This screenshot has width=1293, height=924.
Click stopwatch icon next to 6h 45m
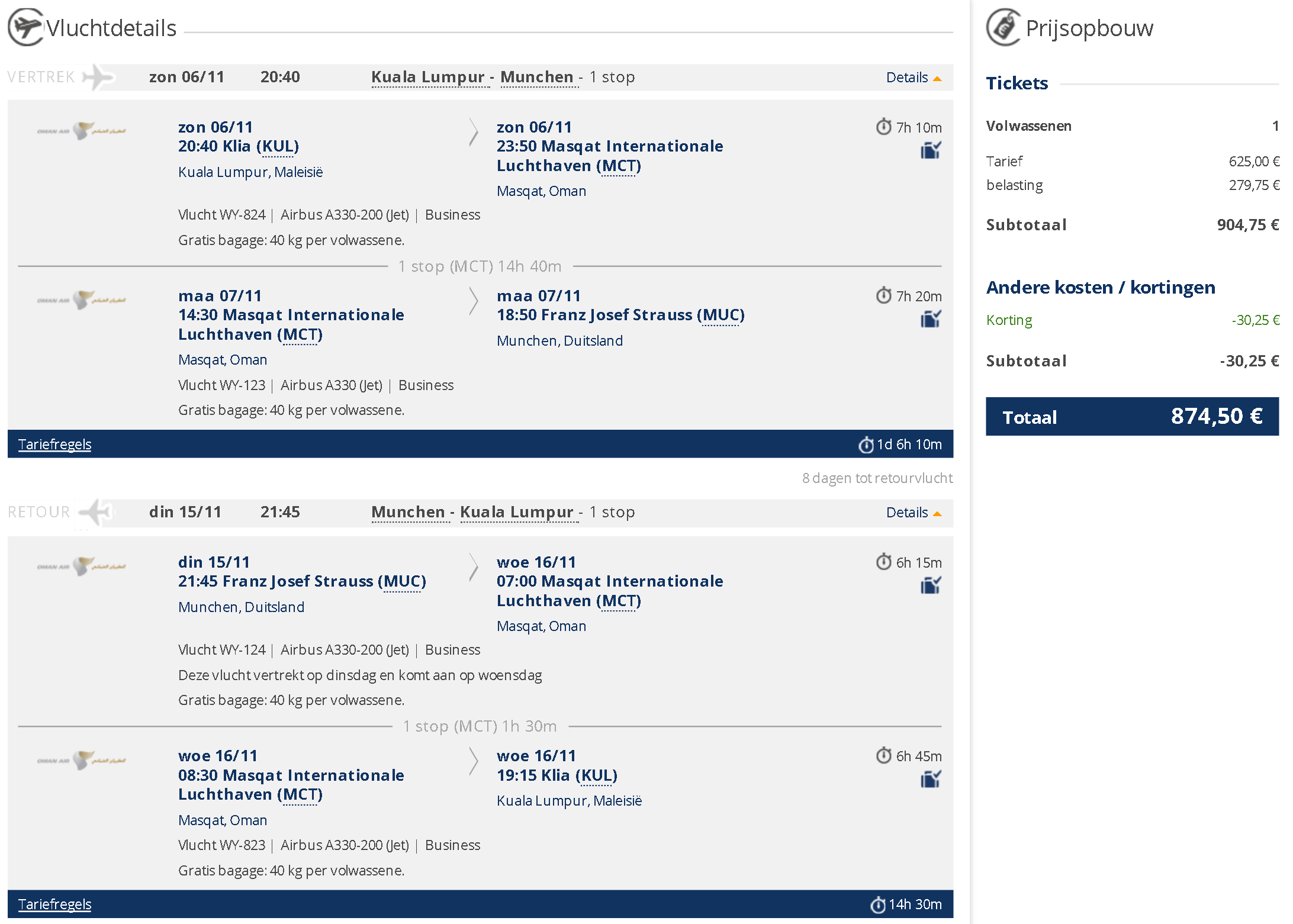click(884, 755)
